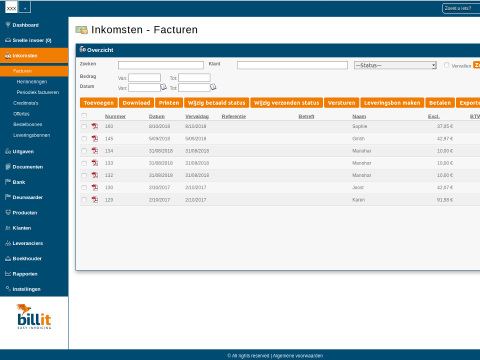Screen dimensions: 480x360
Task: Open the PDF icon of invoice 134
Action: click(95, 151)
